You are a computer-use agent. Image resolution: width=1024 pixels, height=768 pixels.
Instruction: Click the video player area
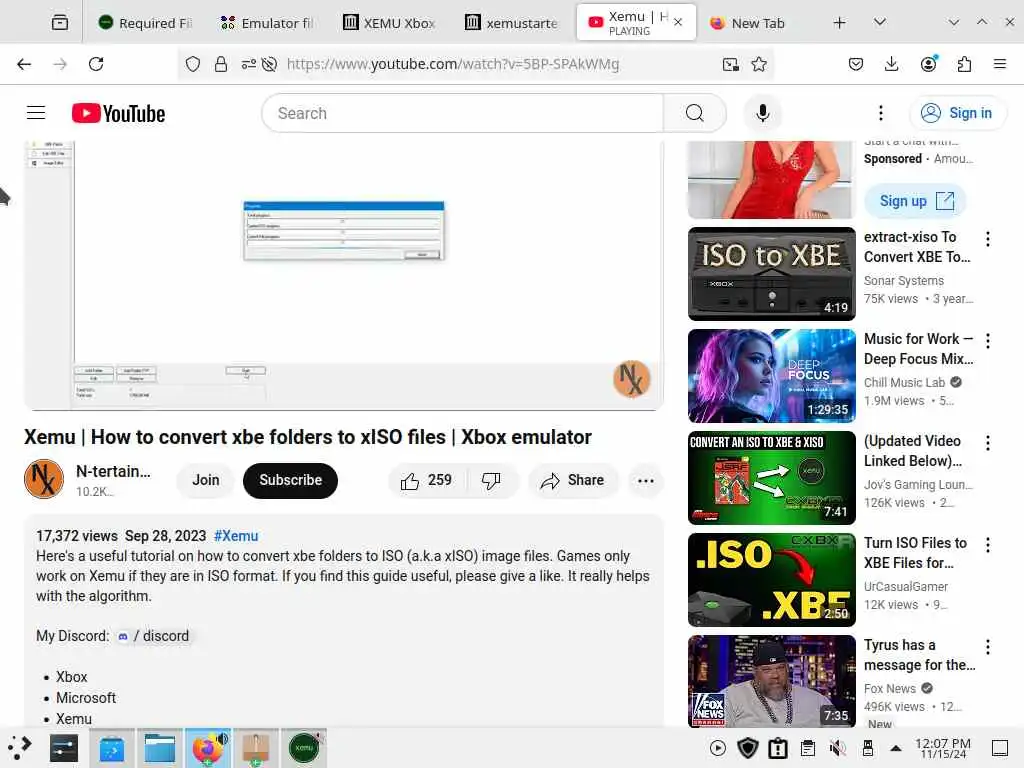(x=344, y=276)
